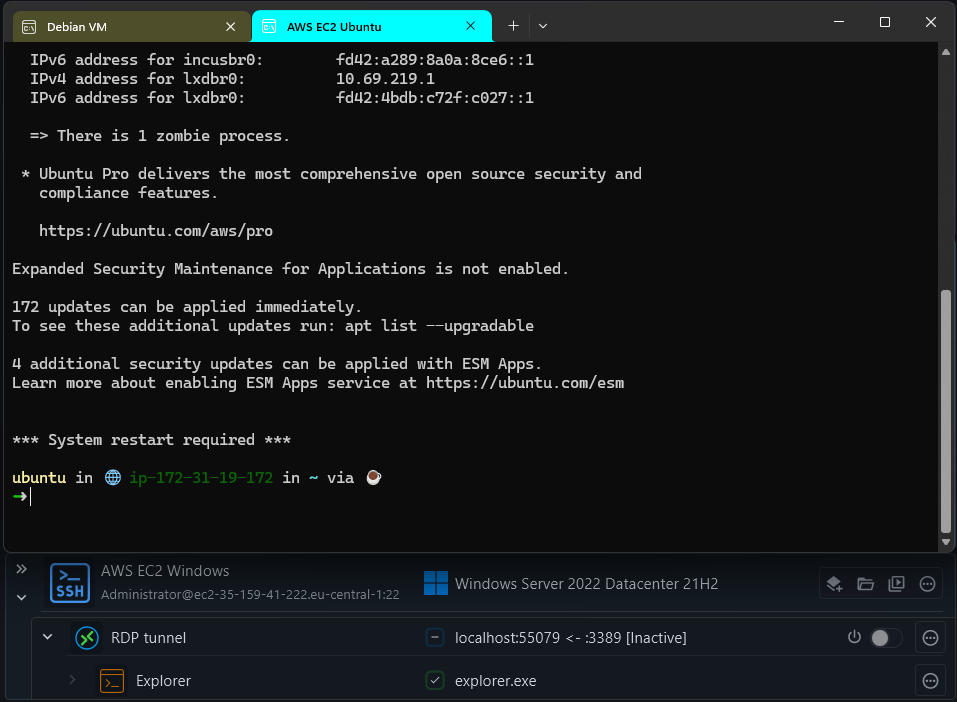Click the SSH icon for AWS EC2 Windows
The height and width of the screenshot is (702, 957).
[x=68, y=583]
